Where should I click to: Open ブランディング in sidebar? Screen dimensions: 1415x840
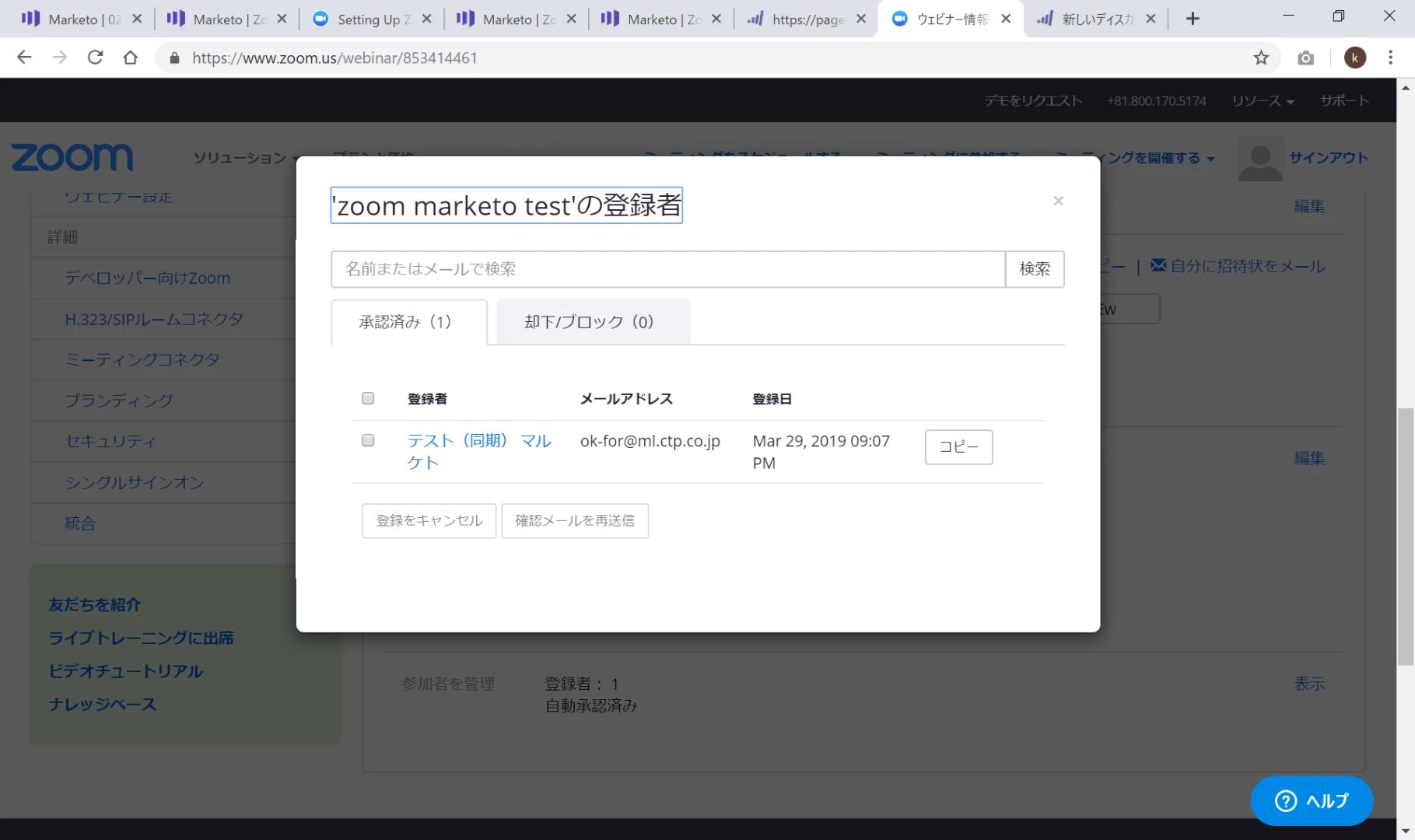(x=119, y=401)
